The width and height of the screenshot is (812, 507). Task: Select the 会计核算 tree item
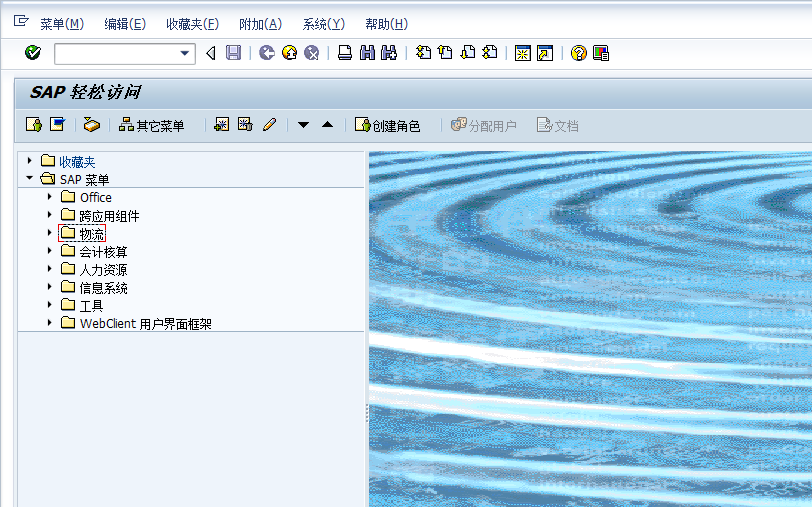pos(103,252)
